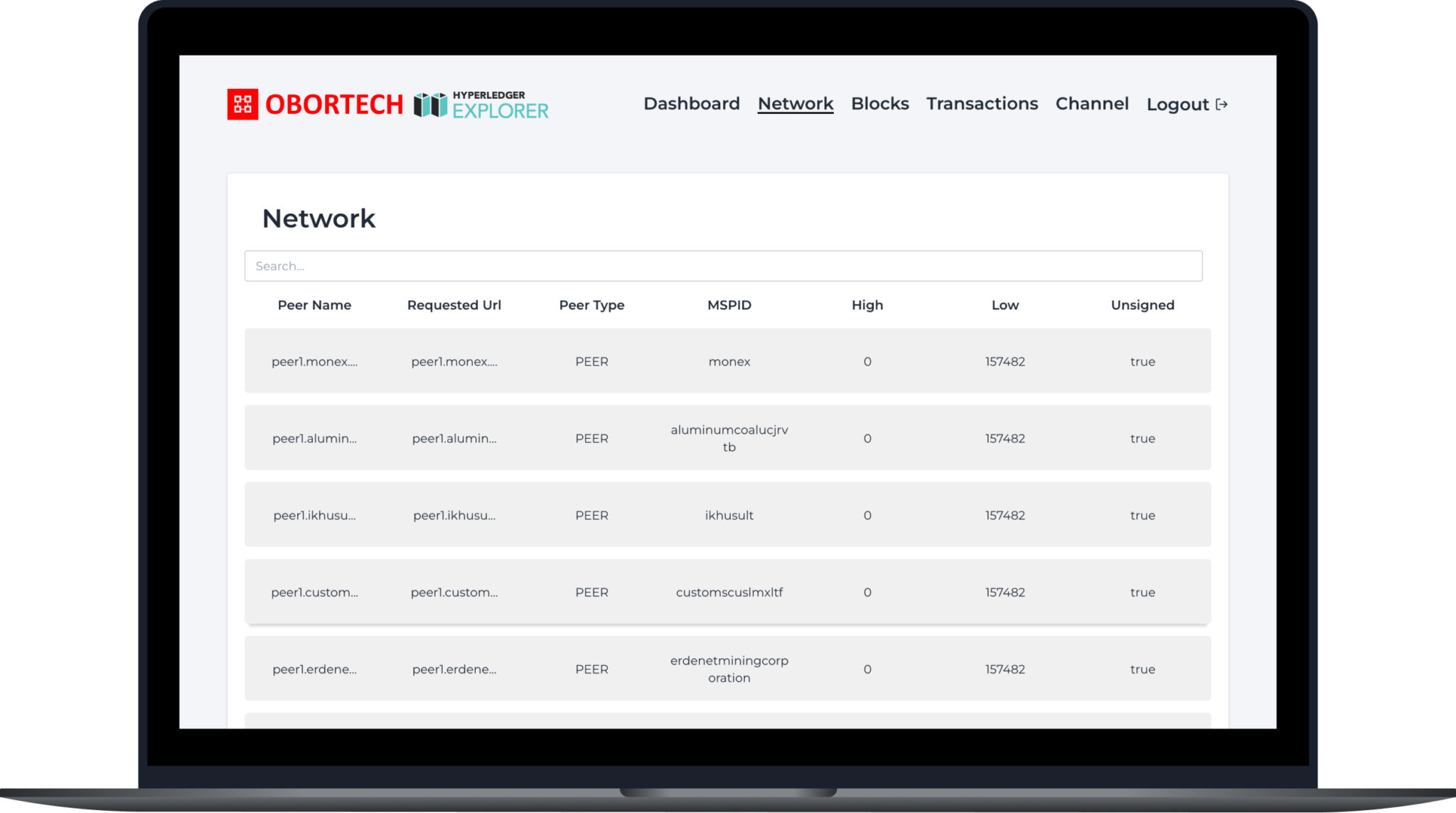Click the Unsigned column header
This screenshot has width=1456, height=813.
coord(1142,305)
